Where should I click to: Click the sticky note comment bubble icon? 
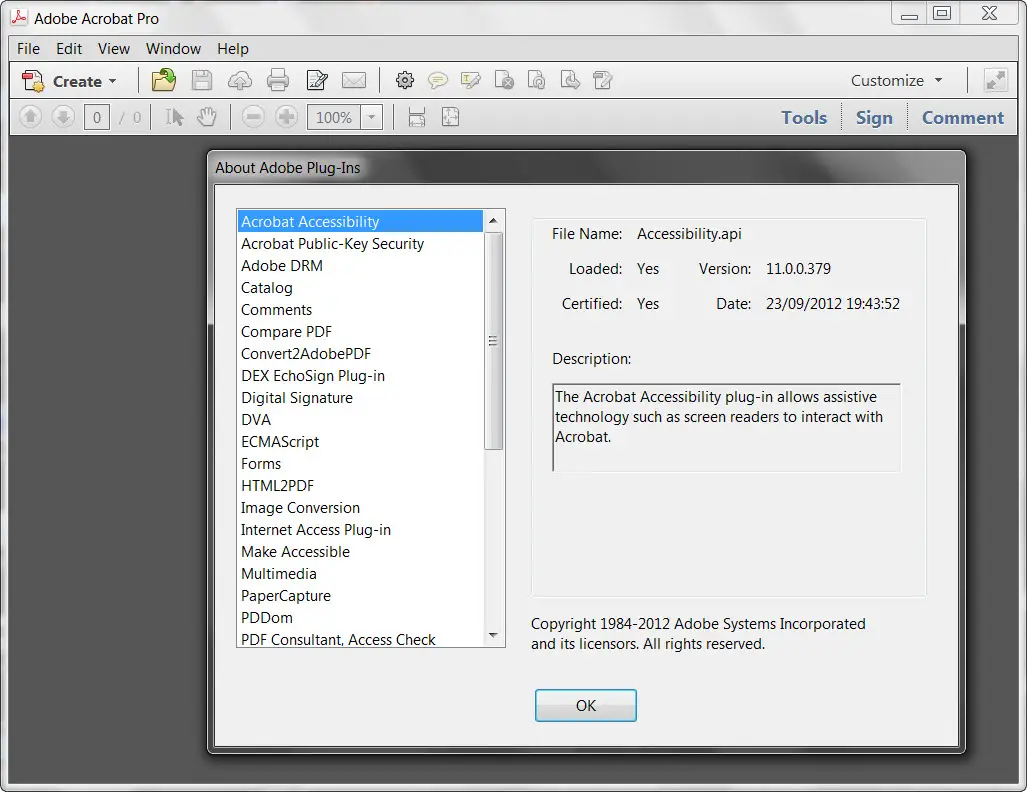point(438,80)
